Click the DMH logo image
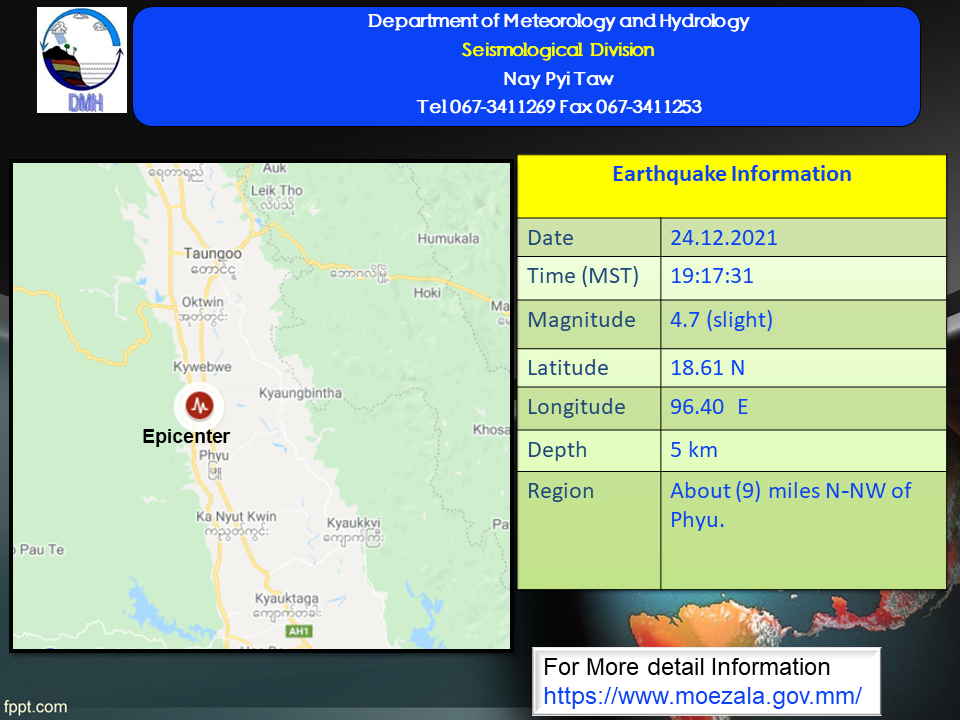The height and width of the screenshot is (720, 960). 82,60
